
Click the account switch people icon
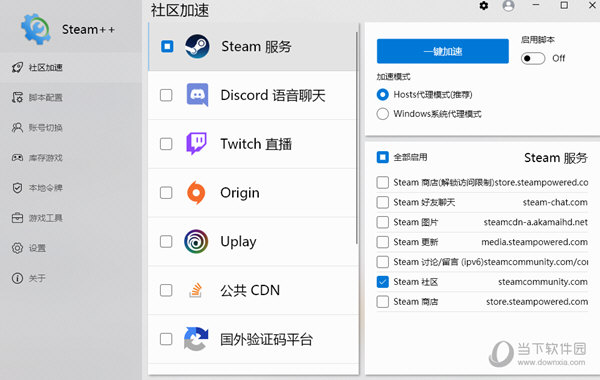coord(17,127)
